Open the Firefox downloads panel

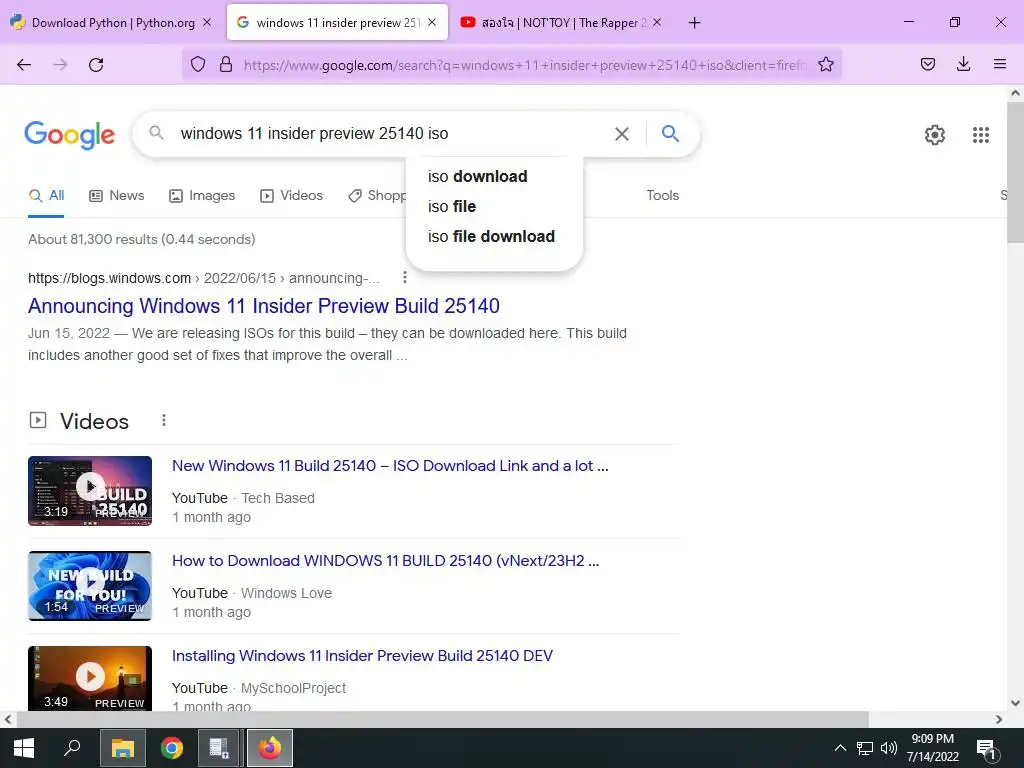point(963,64)
